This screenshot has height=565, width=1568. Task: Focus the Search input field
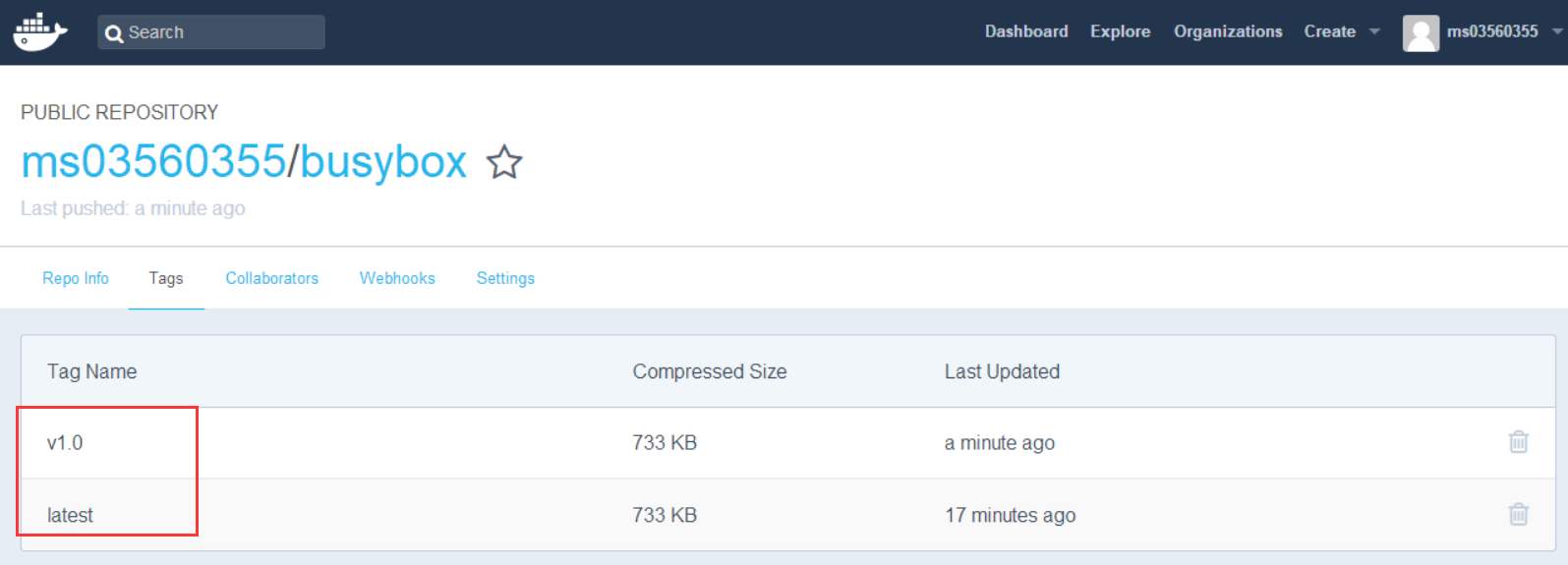pyautogui.click(x=211, y=32)
